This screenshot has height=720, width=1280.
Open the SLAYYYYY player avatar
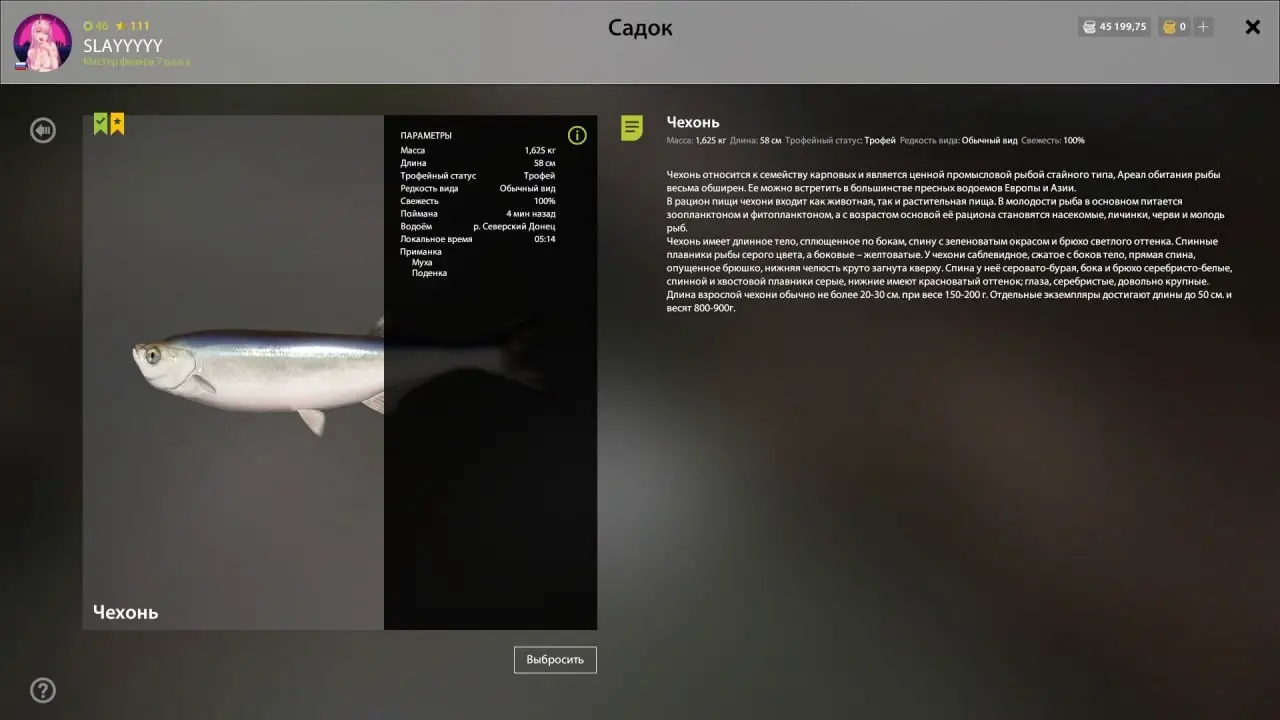[x=42, y=42]
